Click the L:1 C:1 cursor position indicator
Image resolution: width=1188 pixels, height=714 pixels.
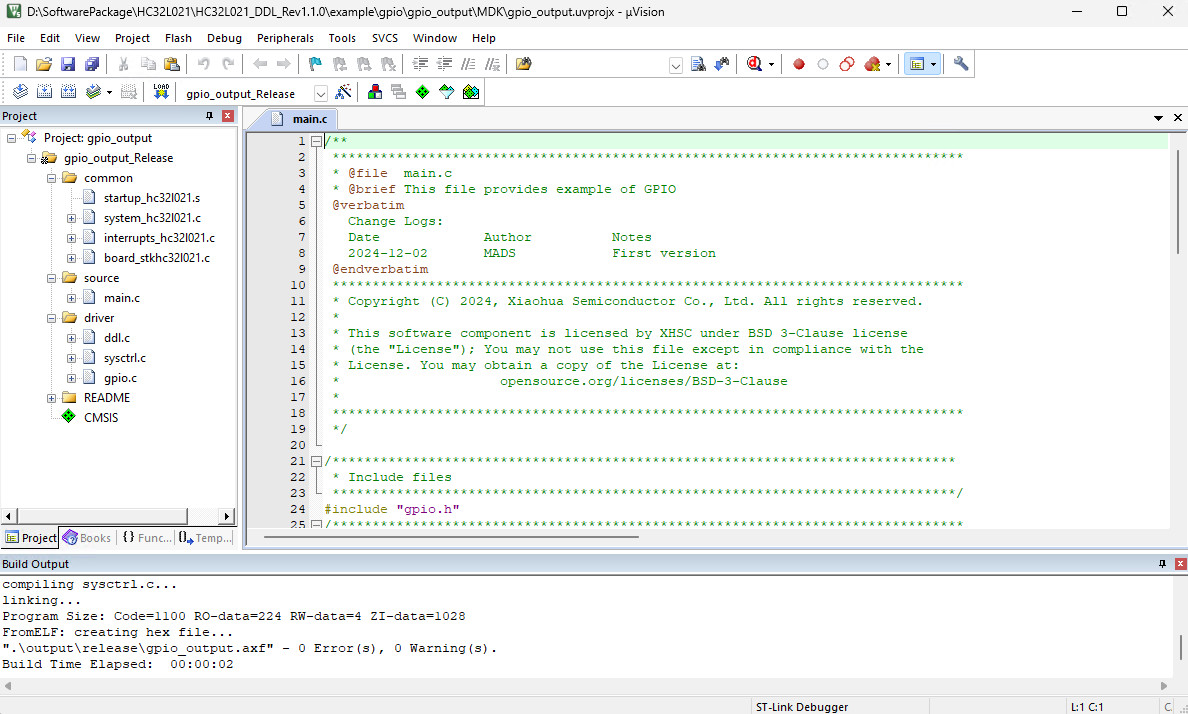pos(1086,706)
